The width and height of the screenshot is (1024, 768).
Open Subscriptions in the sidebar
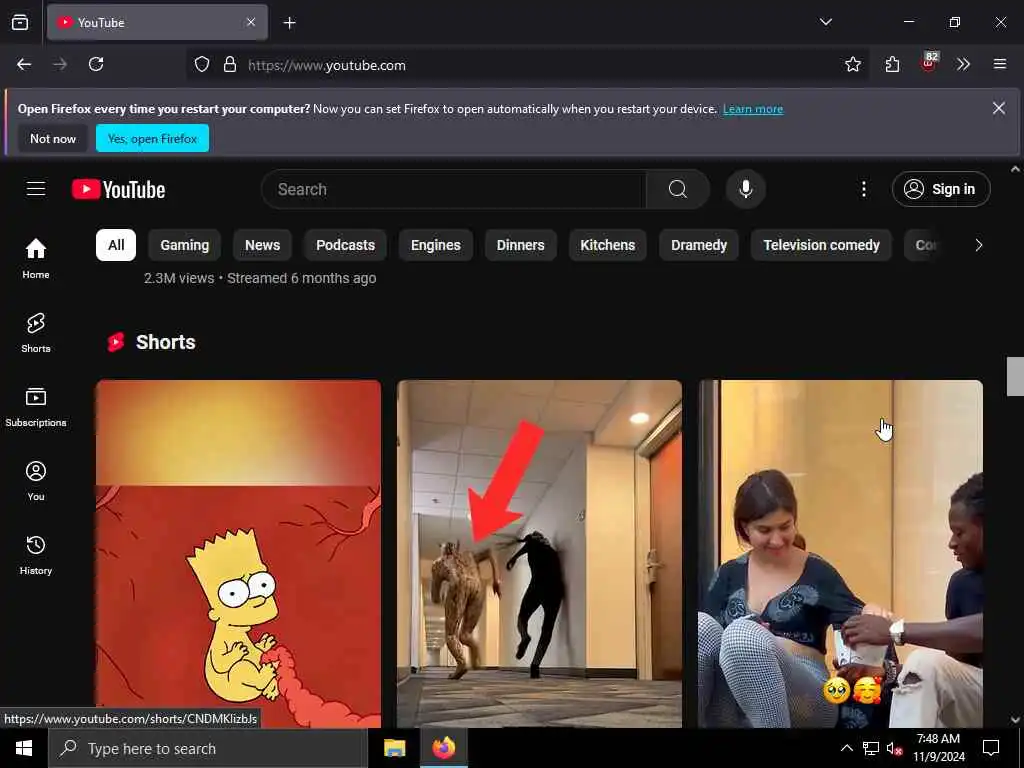pos(36,407)
